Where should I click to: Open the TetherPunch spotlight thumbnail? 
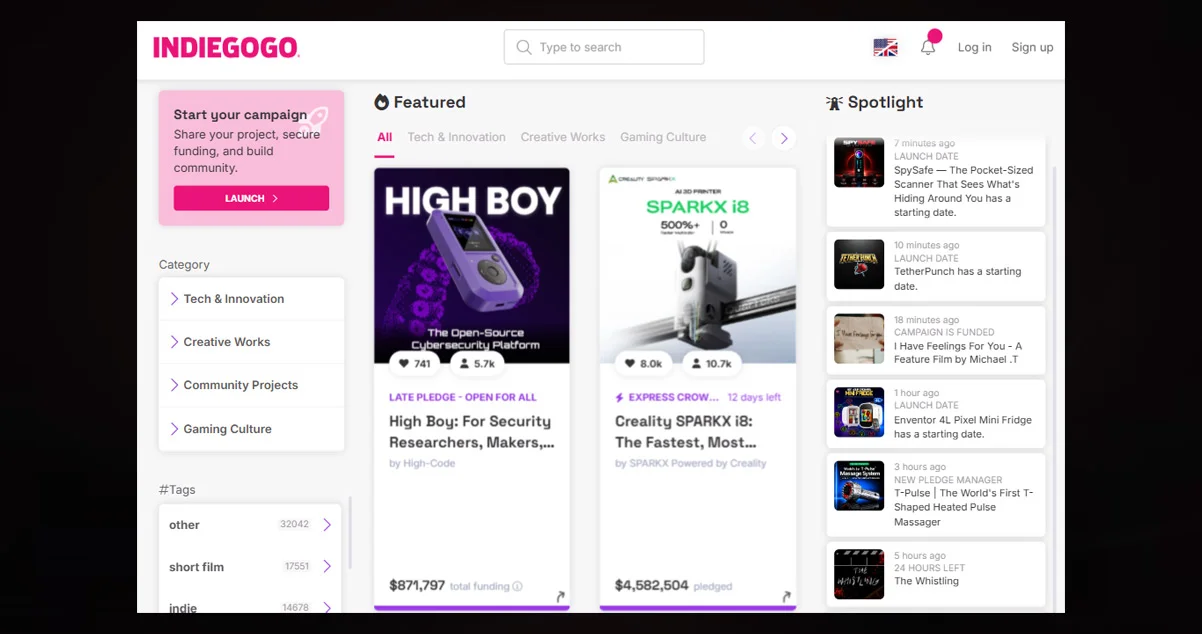(x=859, y=265)
